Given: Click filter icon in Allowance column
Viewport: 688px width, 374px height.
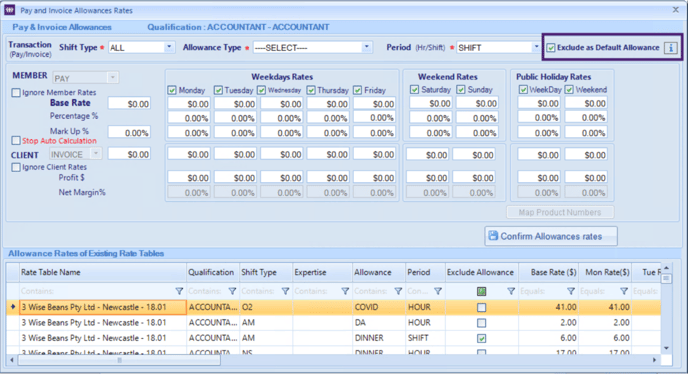Looking at the screenshot, I should tap(398, 291).
